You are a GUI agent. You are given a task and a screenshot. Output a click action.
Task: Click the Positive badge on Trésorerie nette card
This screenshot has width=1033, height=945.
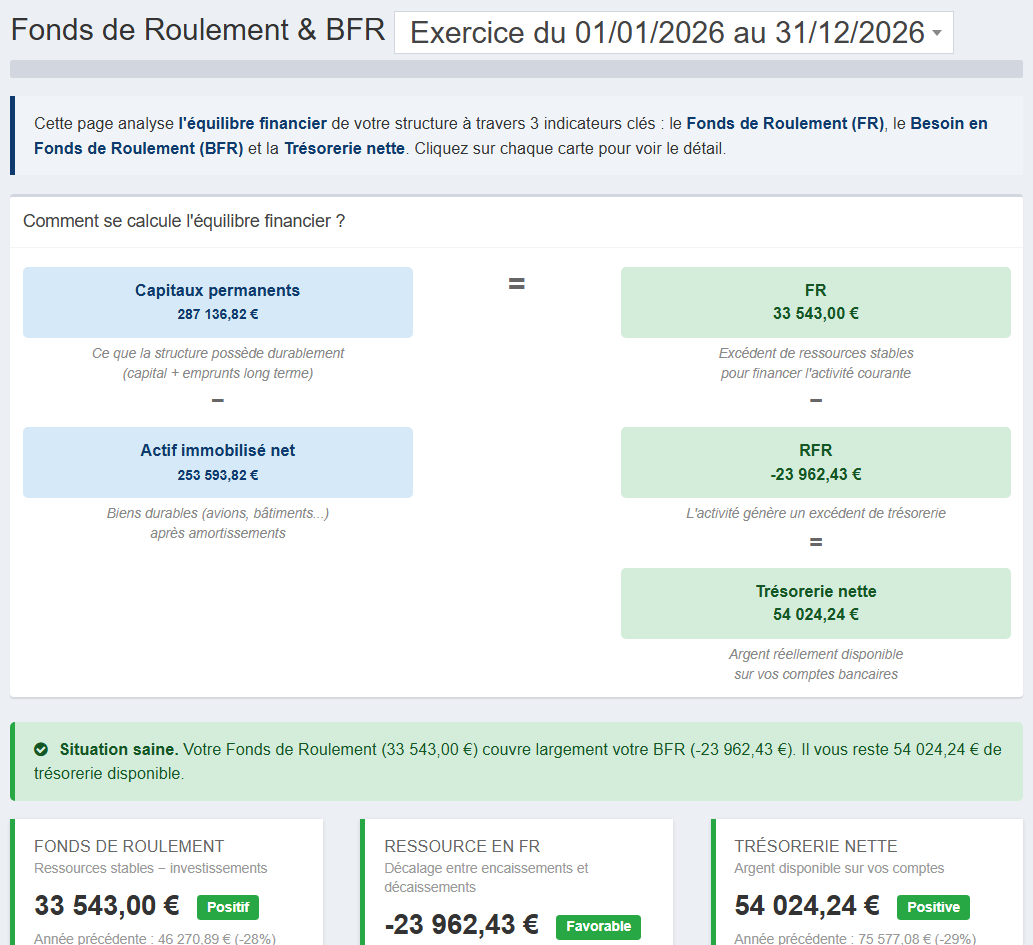pyautogui.click(x=934, y=907)
